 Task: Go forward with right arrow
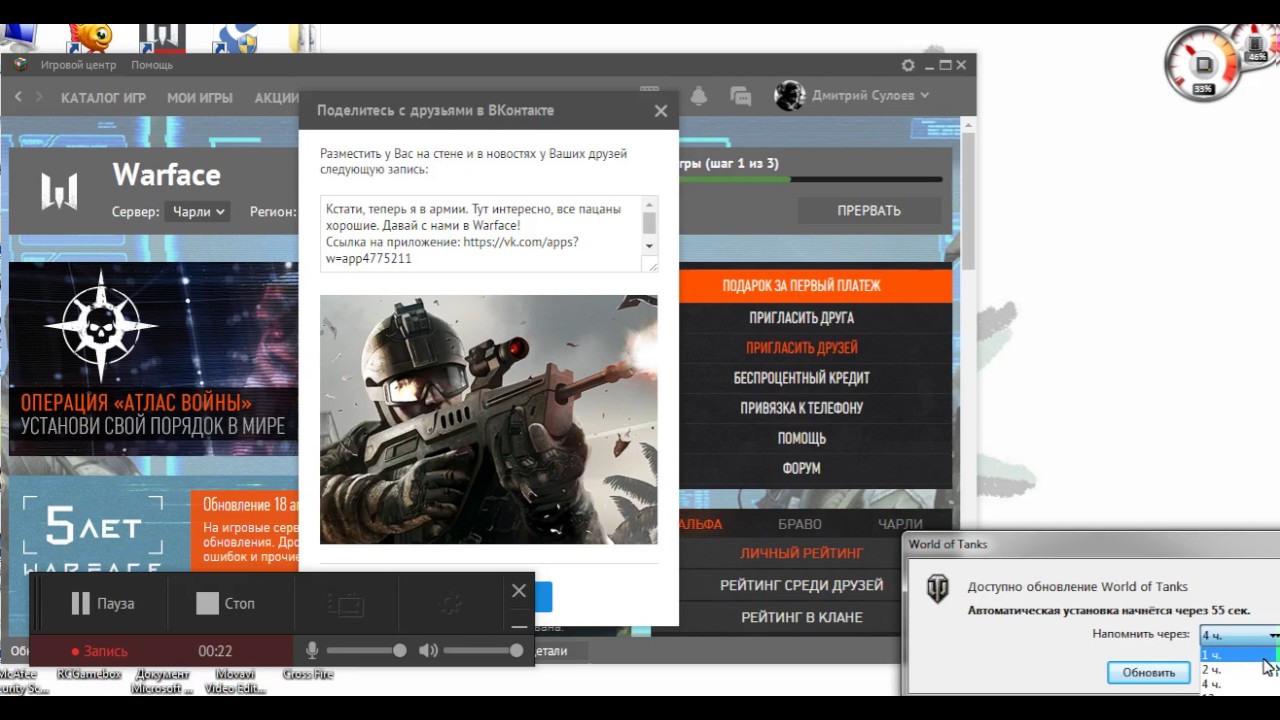[x=39, y=97]
